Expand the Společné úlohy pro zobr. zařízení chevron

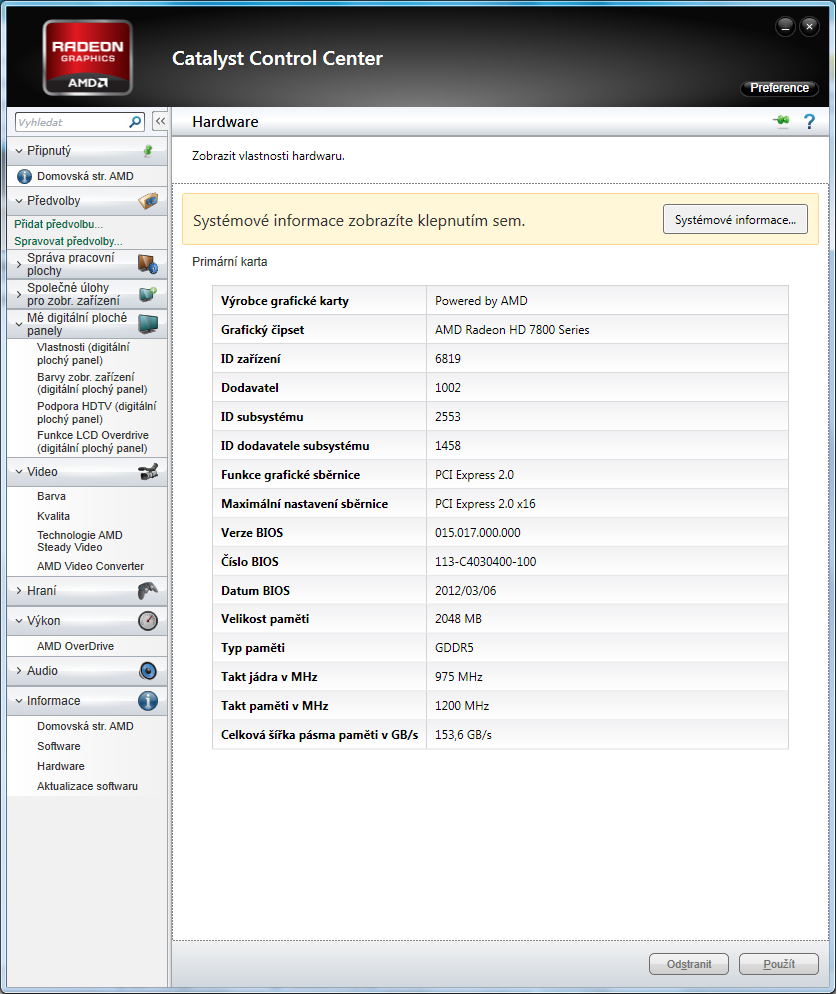(19, 294)
